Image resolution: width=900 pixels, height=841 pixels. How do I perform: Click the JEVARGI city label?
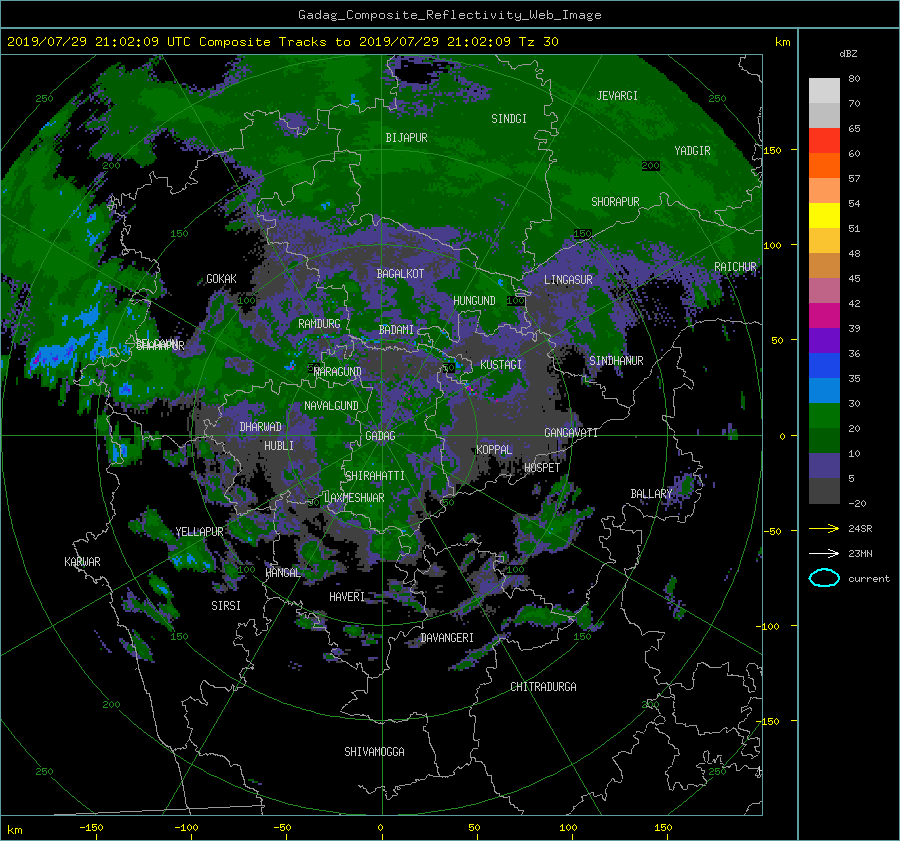(x=617, y=96)
